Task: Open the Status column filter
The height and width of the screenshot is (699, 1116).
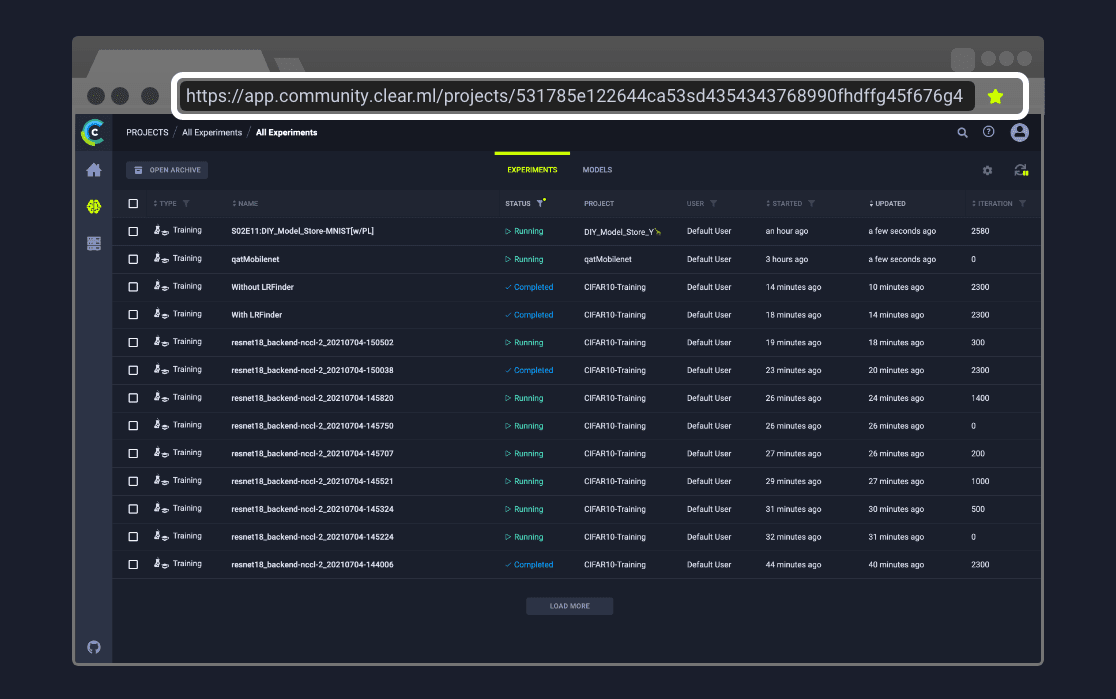Action: click(540, 203)
